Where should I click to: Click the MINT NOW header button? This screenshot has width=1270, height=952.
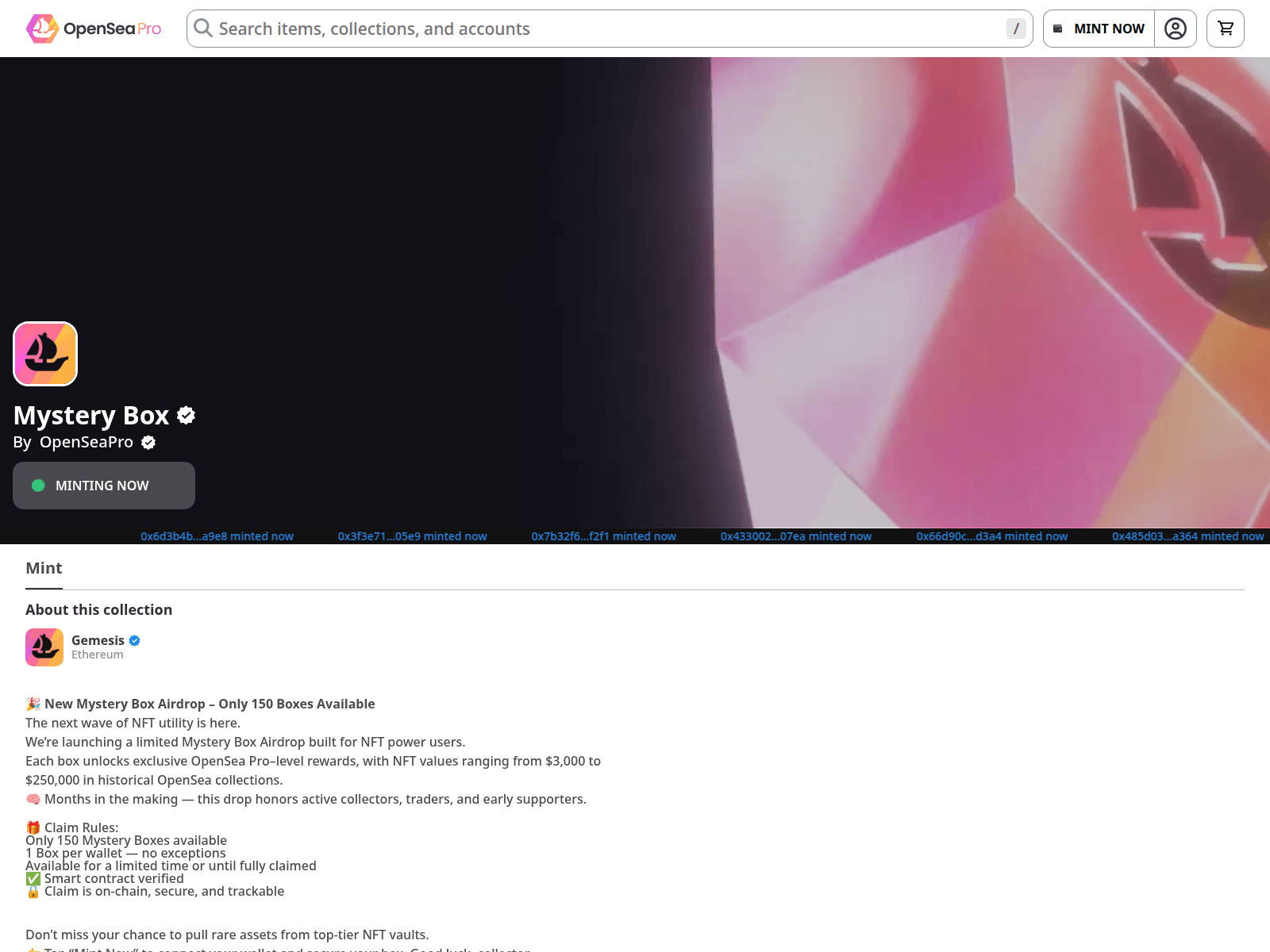1099,29
